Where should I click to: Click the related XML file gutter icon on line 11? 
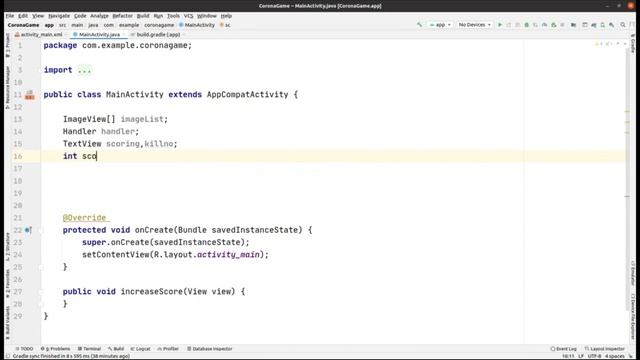coord(29,95)
